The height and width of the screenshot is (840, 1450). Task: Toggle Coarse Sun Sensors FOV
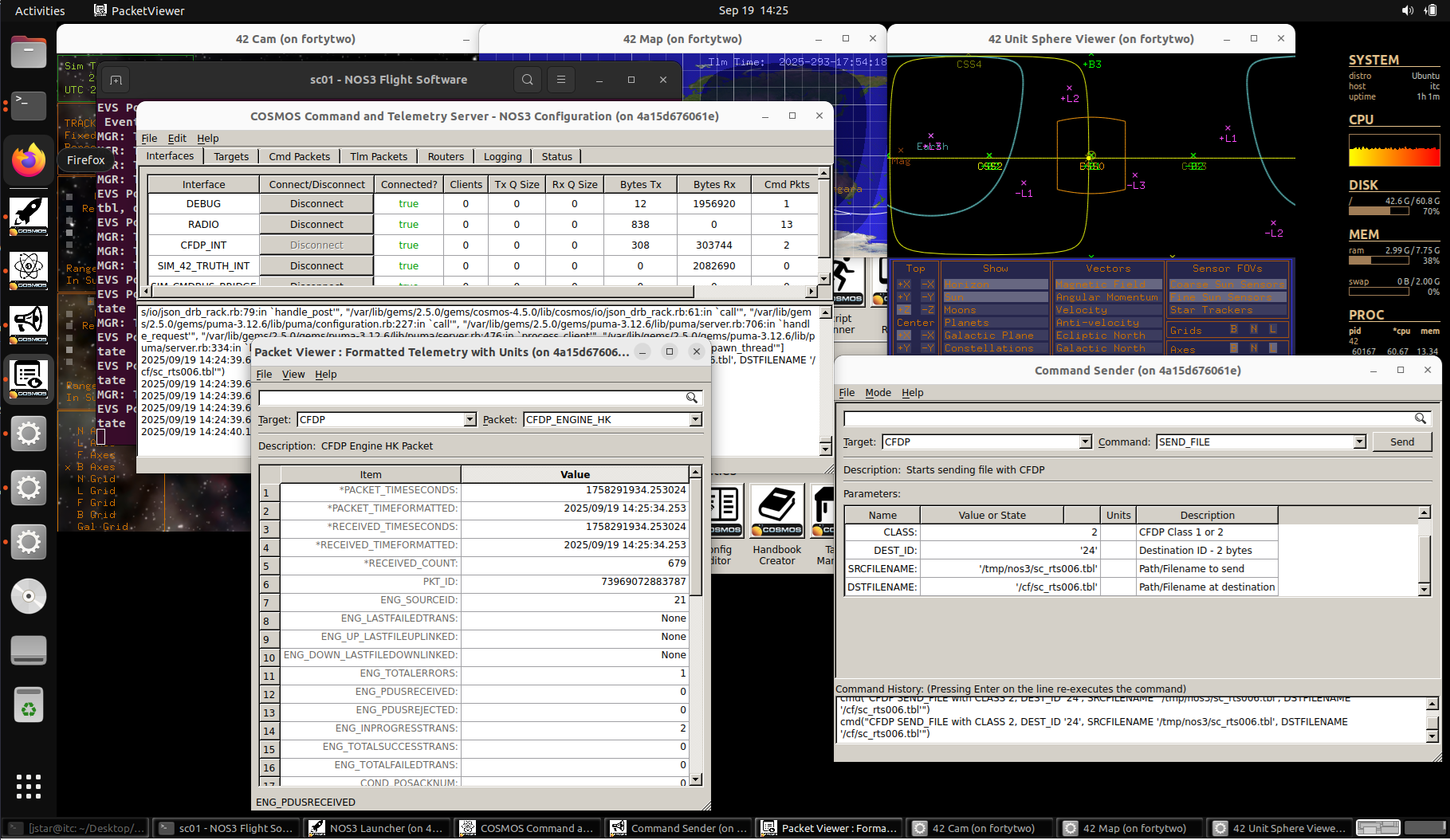coord(1228,285)
